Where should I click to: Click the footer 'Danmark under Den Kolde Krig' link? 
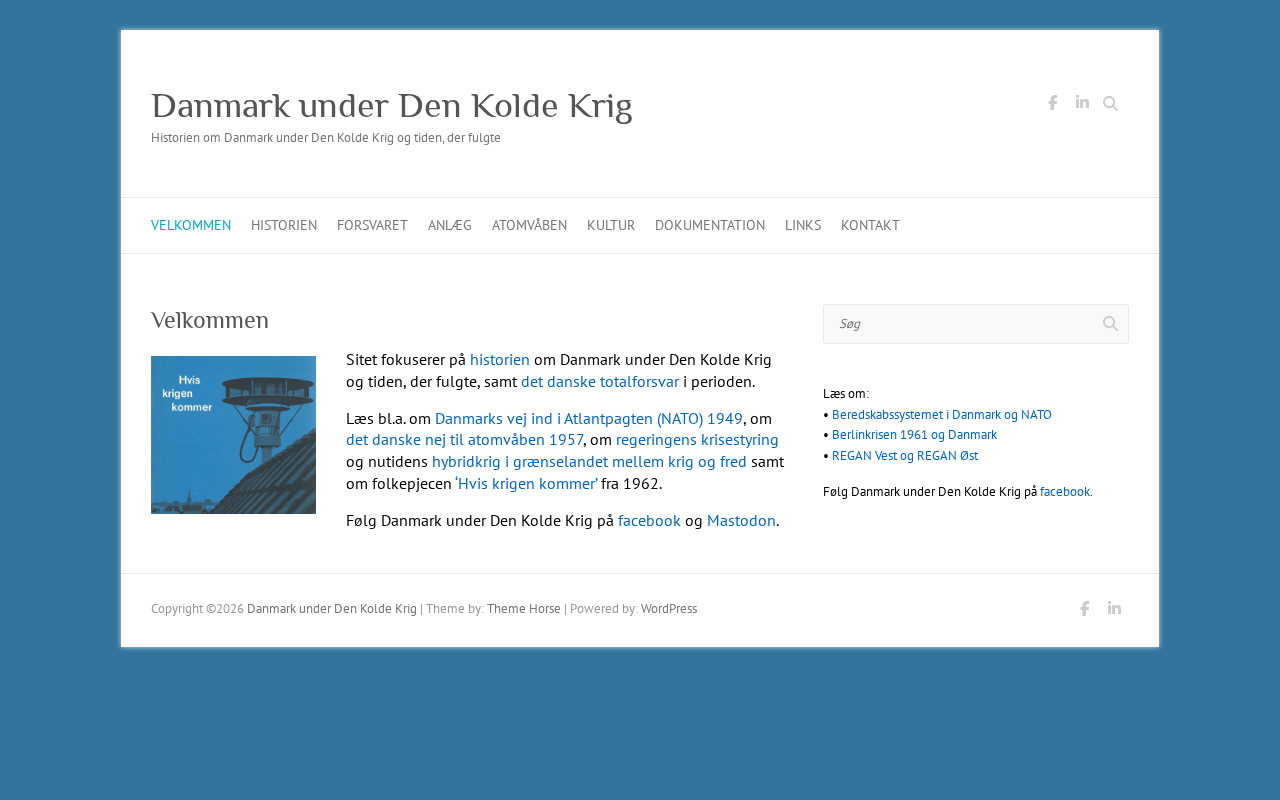tap(332, 609)
